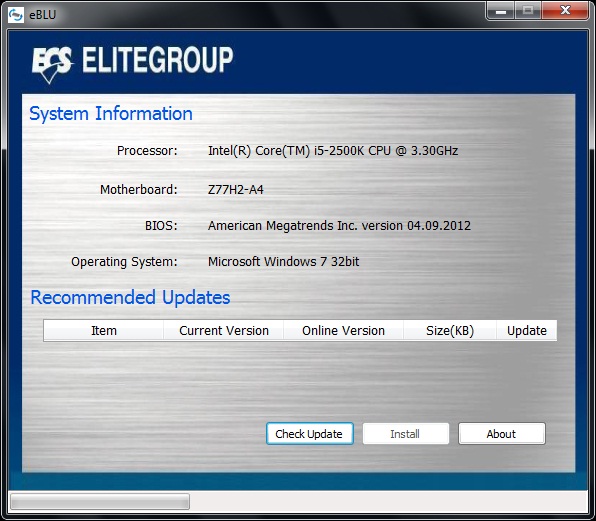Click the Recommended Updates heading
This screenshot has height=521, width=596.
[x=130, y=297]
